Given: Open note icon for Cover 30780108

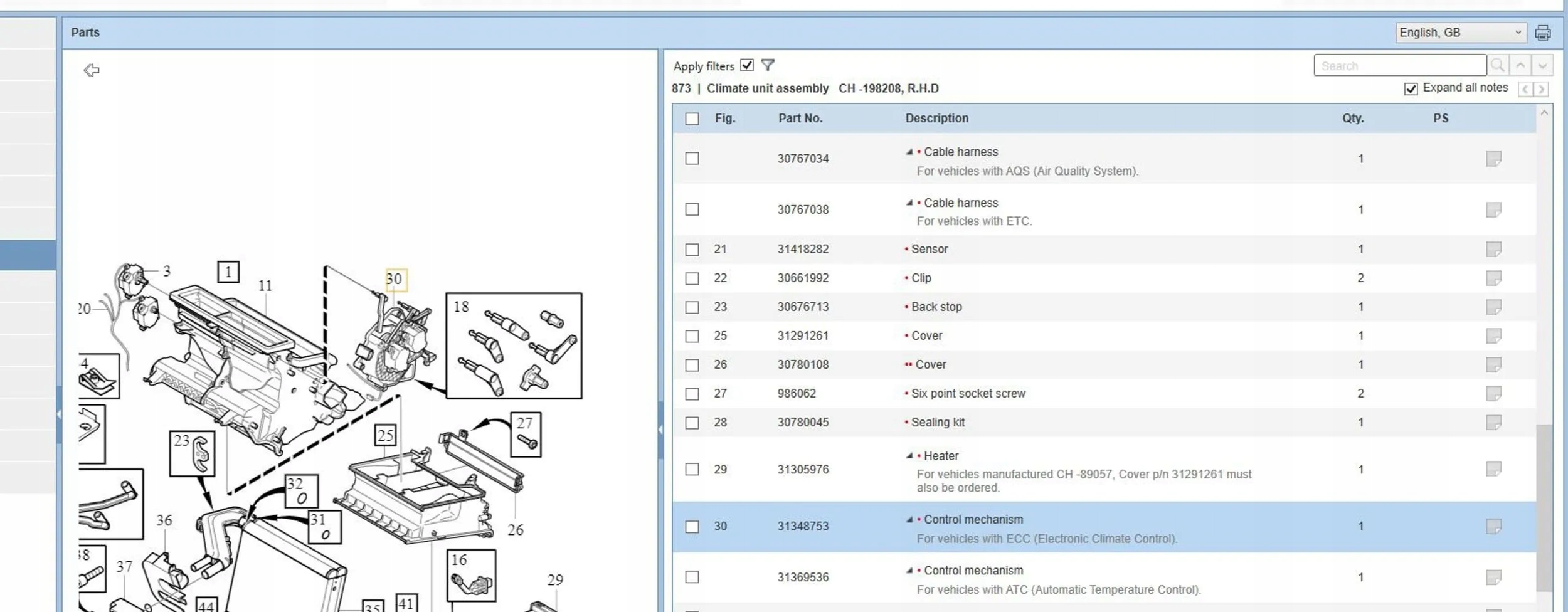Looking at the screenshot, I should pyautogui.click(x=1493, y=364).
